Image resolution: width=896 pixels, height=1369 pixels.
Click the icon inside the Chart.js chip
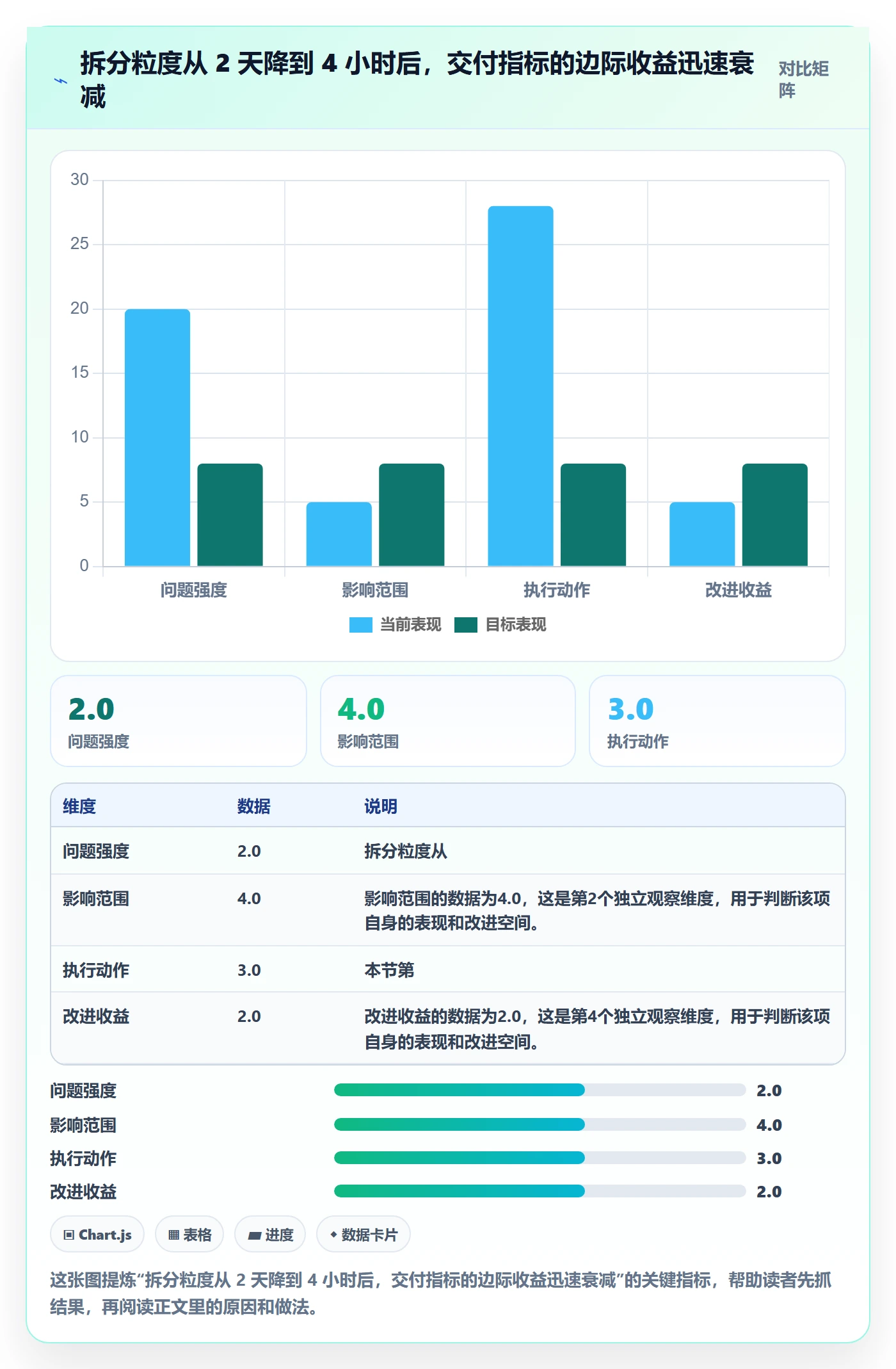69,1235
